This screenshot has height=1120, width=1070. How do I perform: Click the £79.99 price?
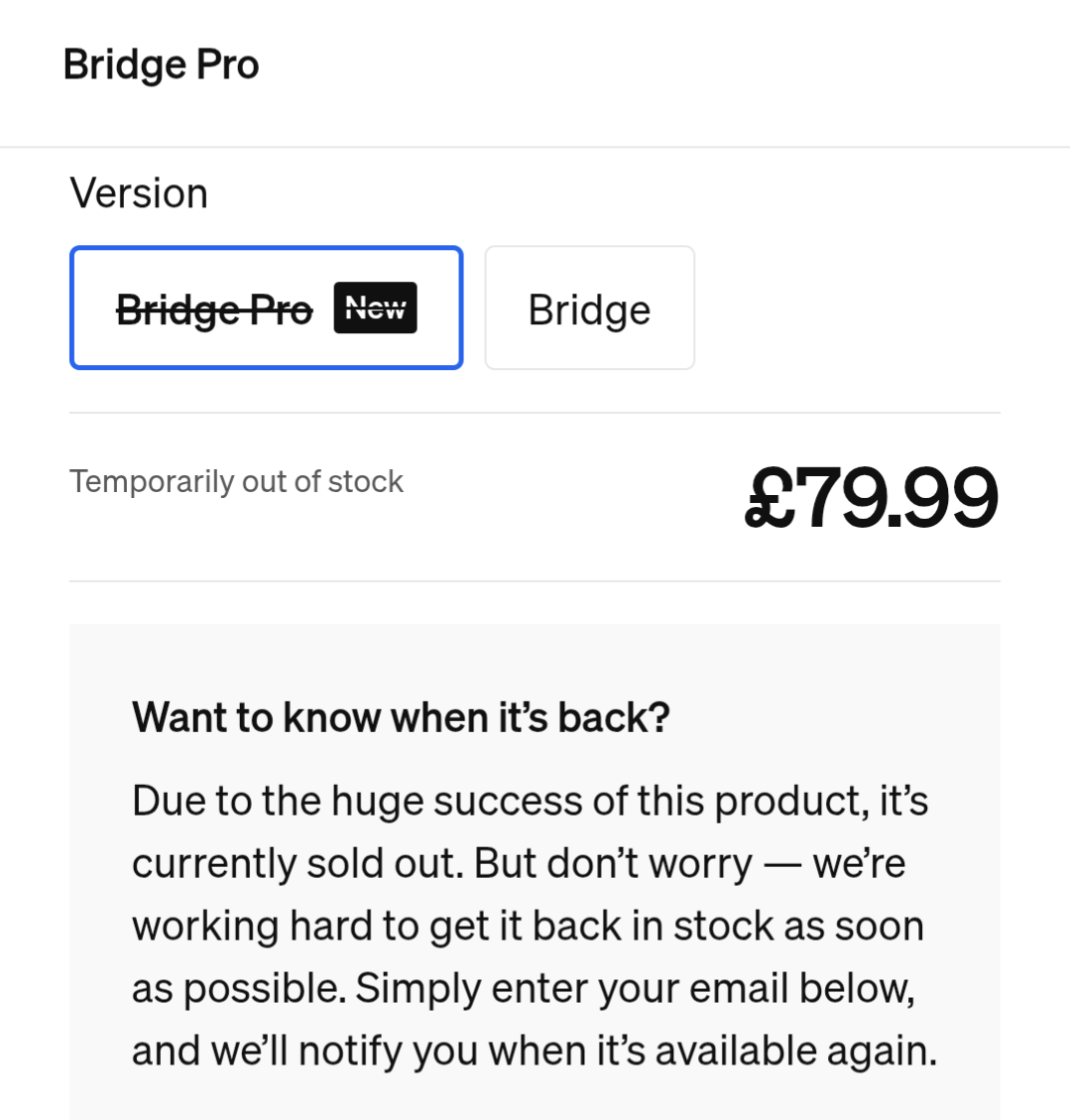pos(871,497)
